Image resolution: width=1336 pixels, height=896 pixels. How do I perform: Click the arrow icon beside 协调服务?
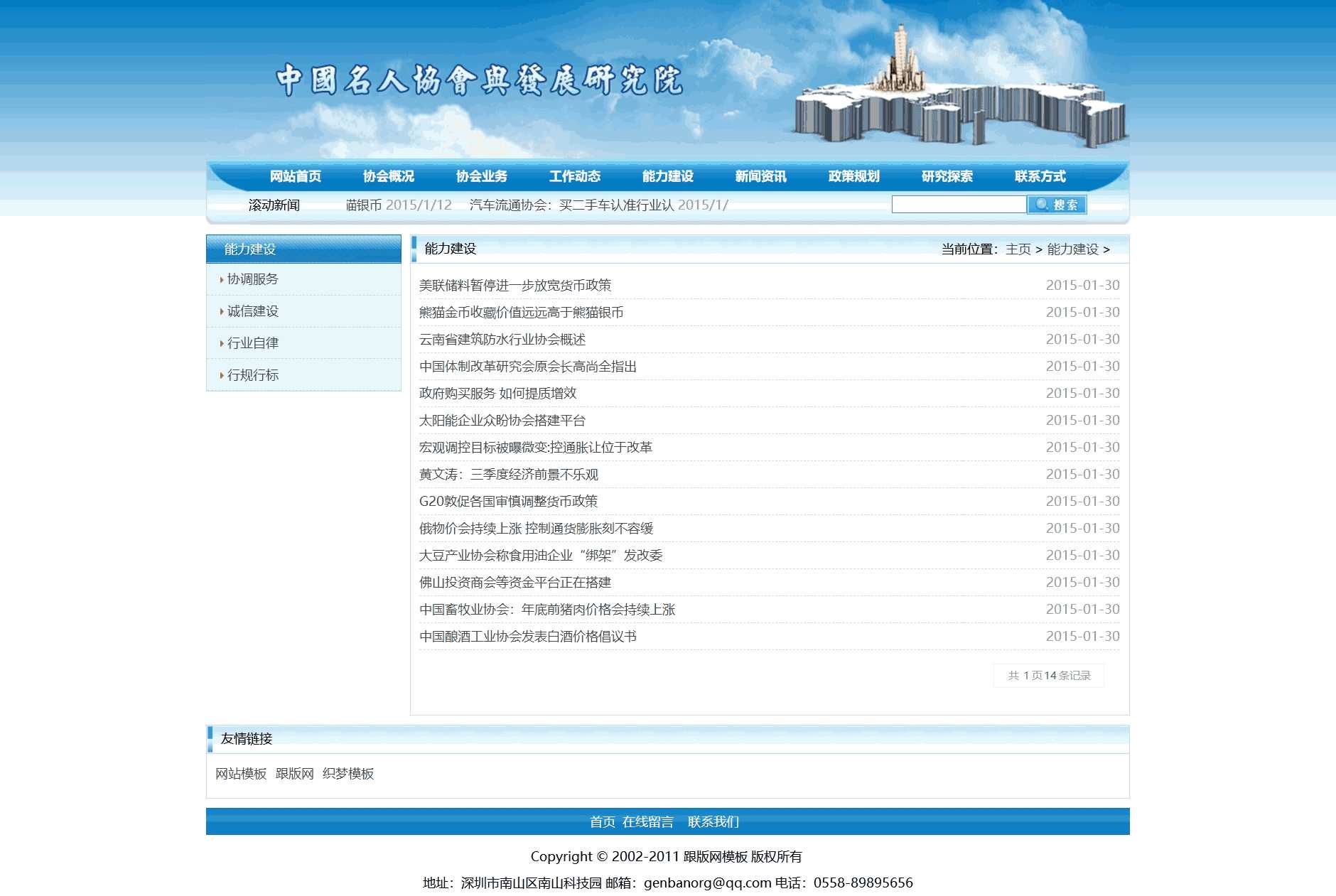pyautogui.click(x=220, y=279)
